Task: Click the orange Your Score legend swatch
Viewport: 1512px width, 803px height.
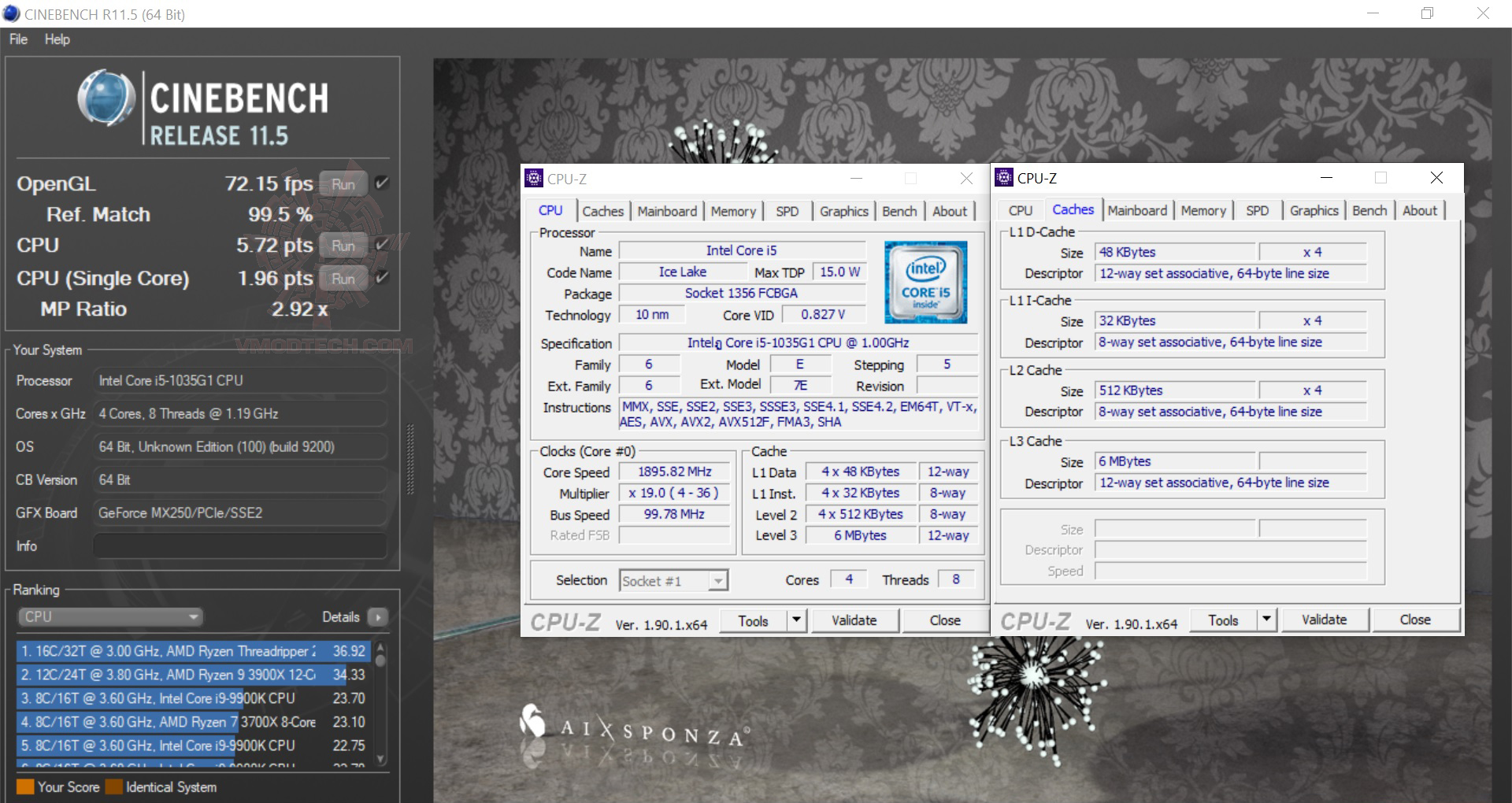Action: pyautogui.click(x=25, y=786)
